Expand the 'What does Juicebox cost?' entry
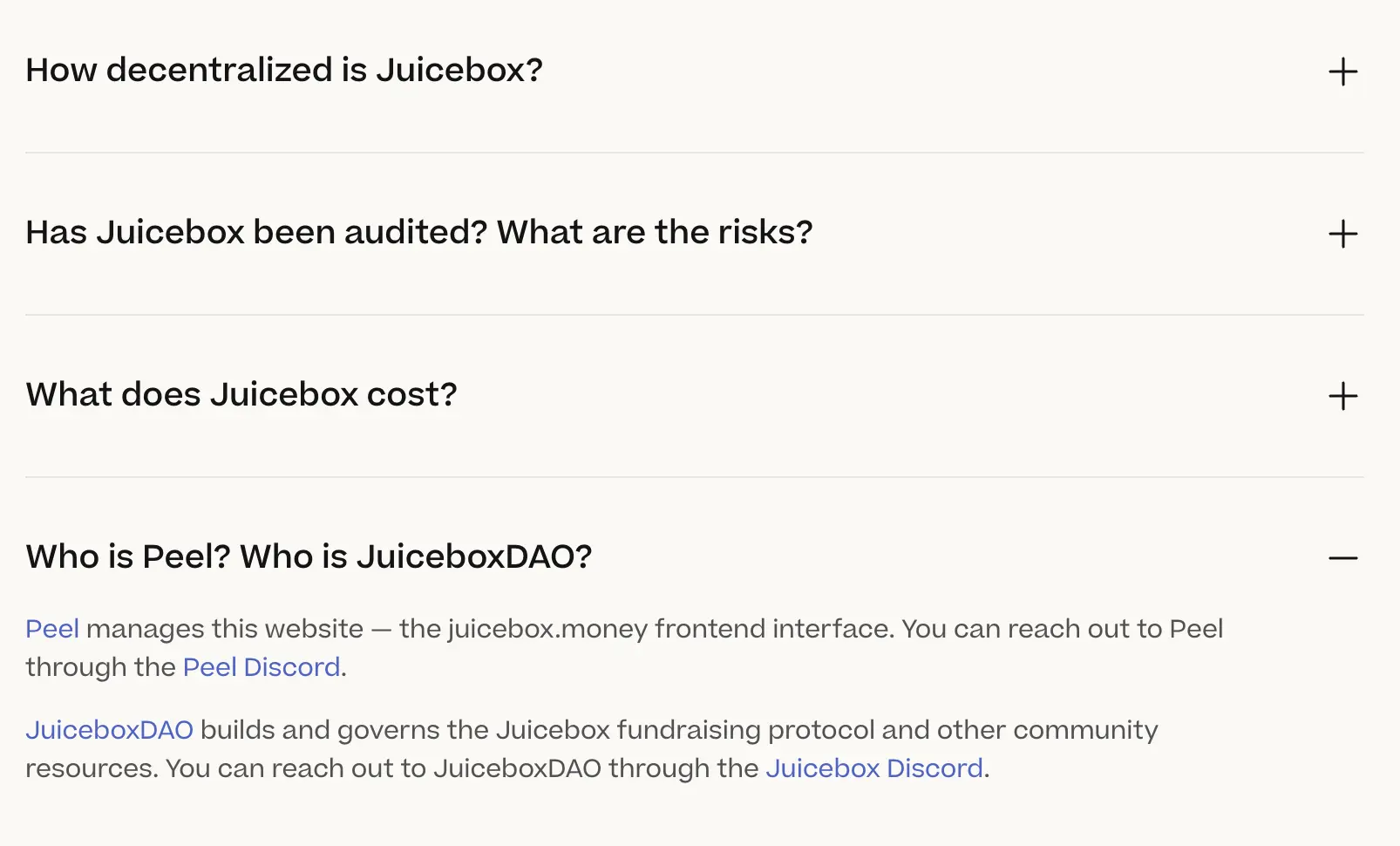Viewport: 1400px width, 846px height. (x=241, y=394)
